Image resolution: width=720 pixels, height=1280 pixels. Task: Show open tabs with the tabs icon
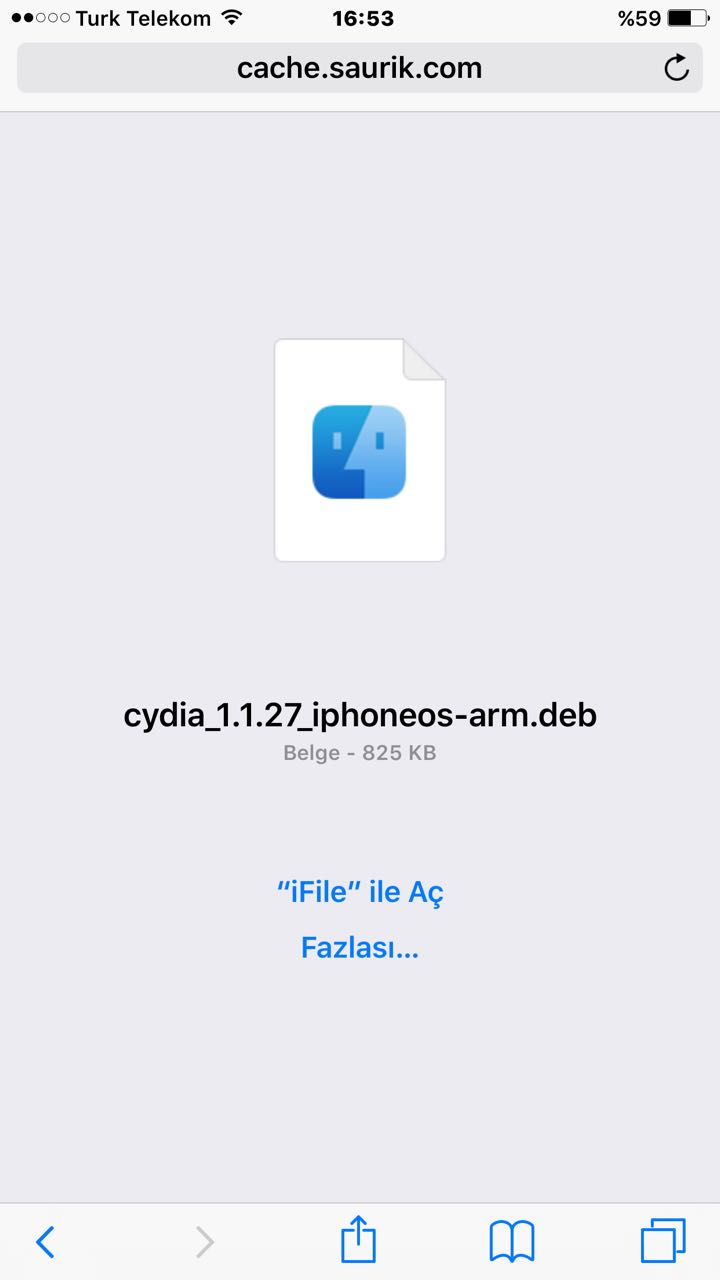coord(663,1241)
